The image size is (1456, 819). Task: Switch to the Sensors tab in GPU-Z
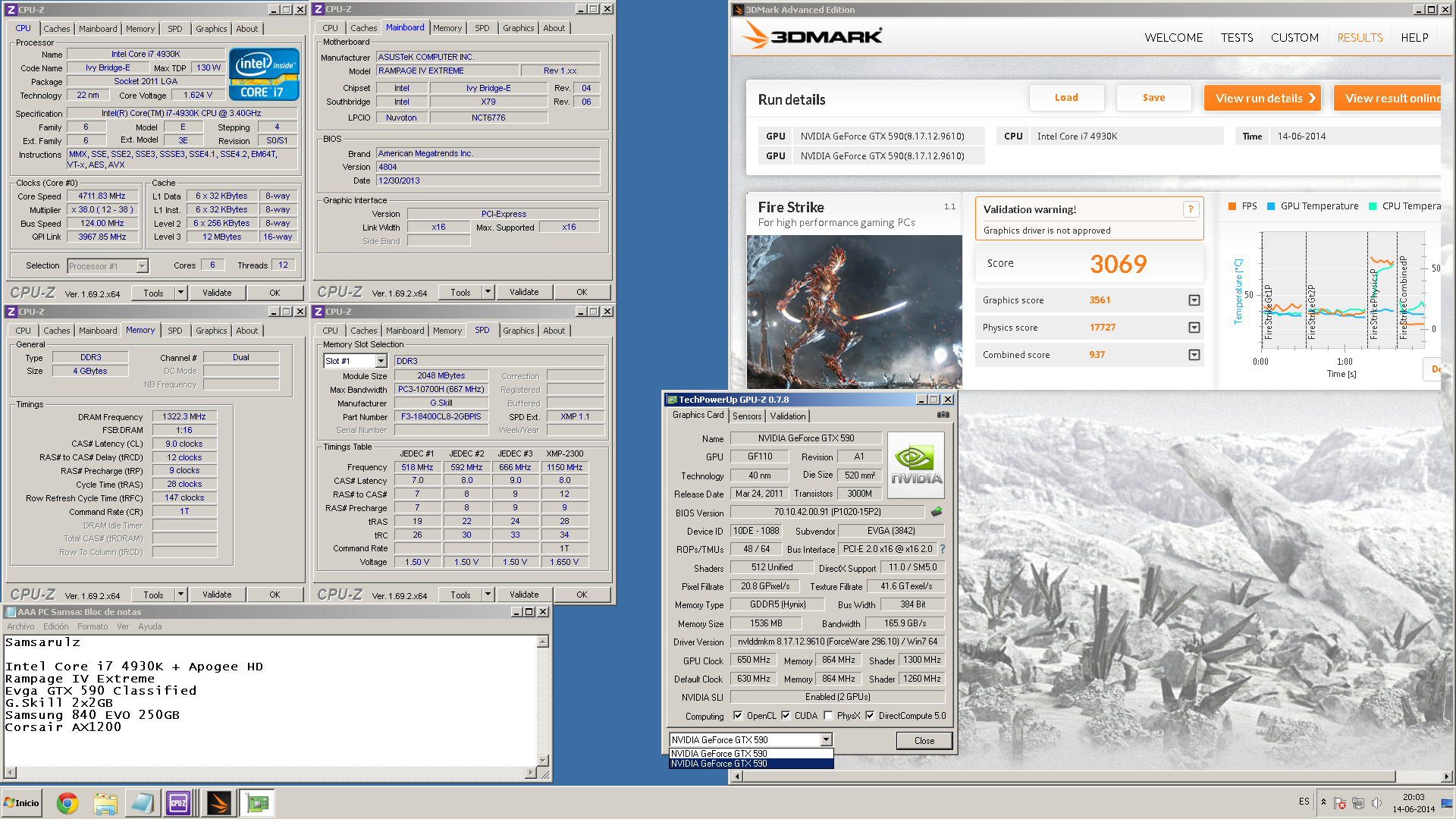[747, 416]
